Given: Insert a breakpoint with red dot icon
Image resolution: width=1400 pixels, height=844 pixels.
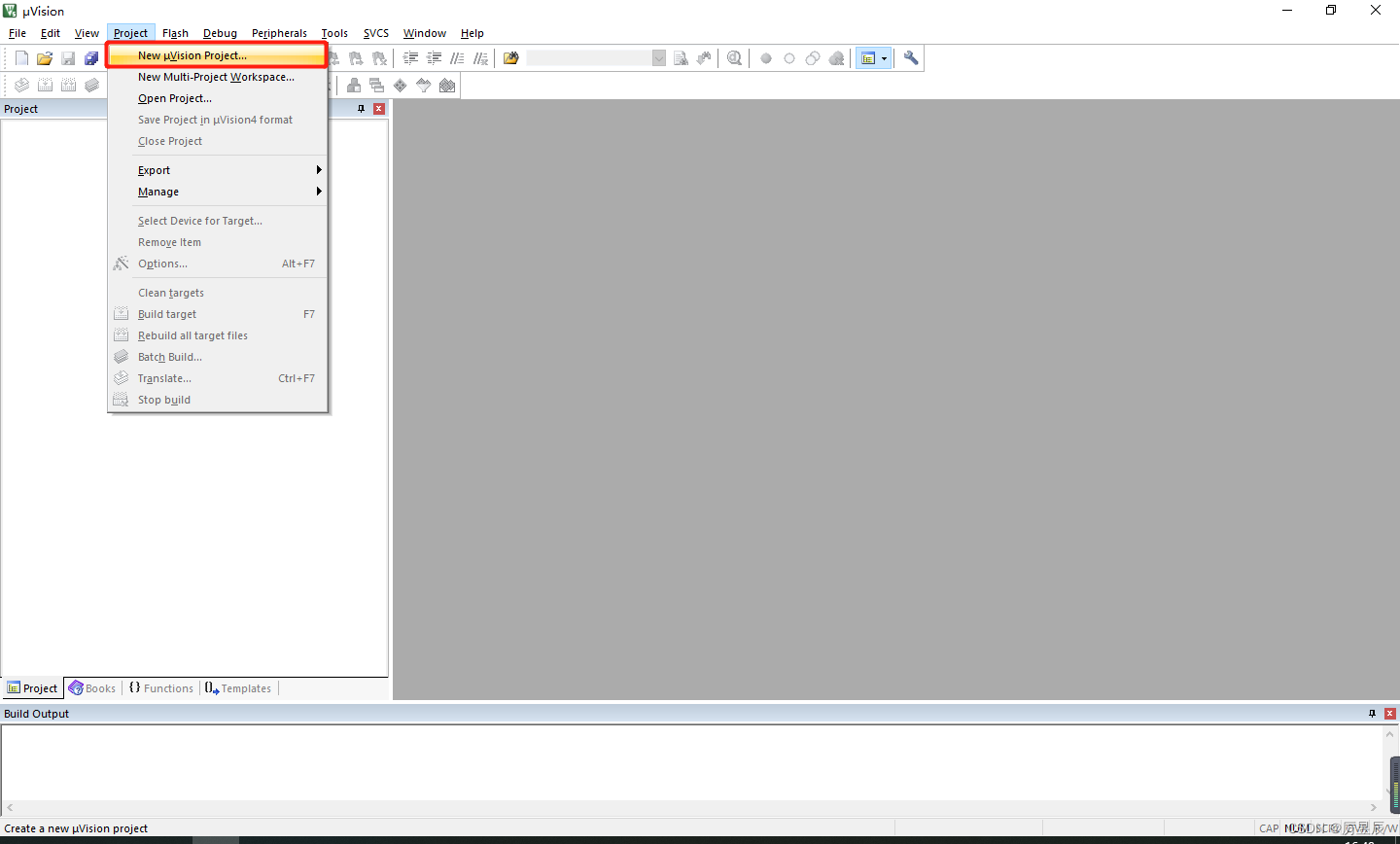Looking at the screenshot, I should (766, 58).
